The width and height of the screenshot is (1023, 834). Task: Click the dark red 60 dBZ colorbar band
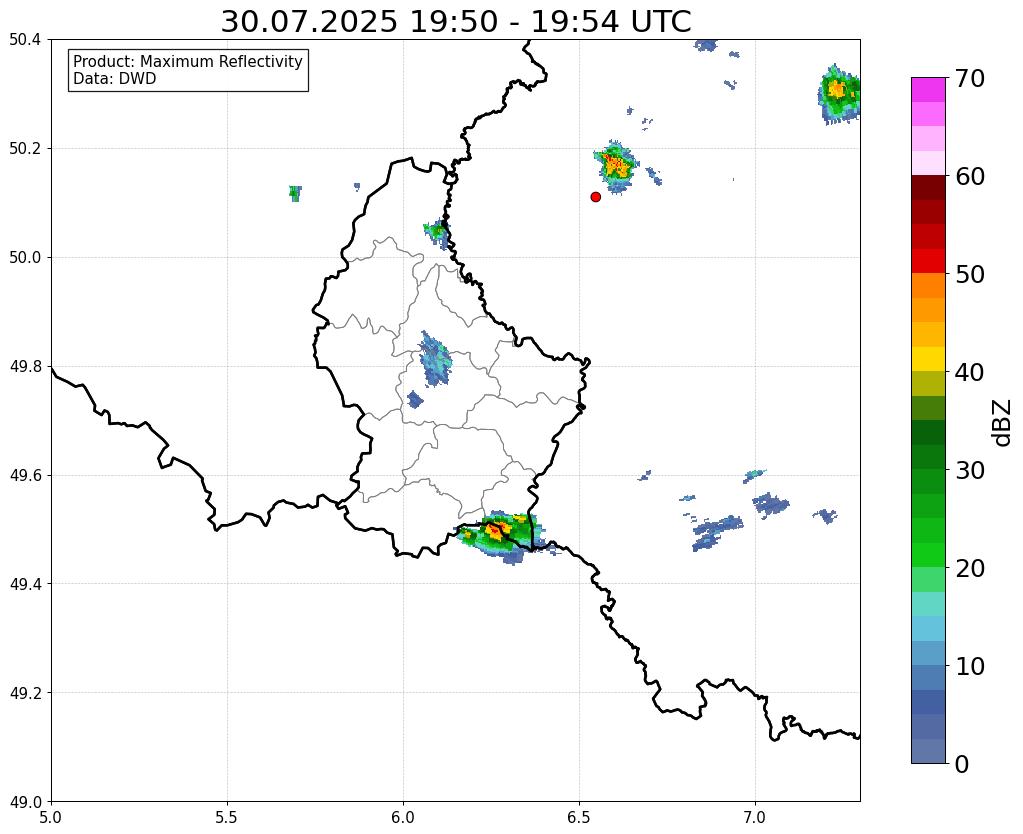(928, 187)
